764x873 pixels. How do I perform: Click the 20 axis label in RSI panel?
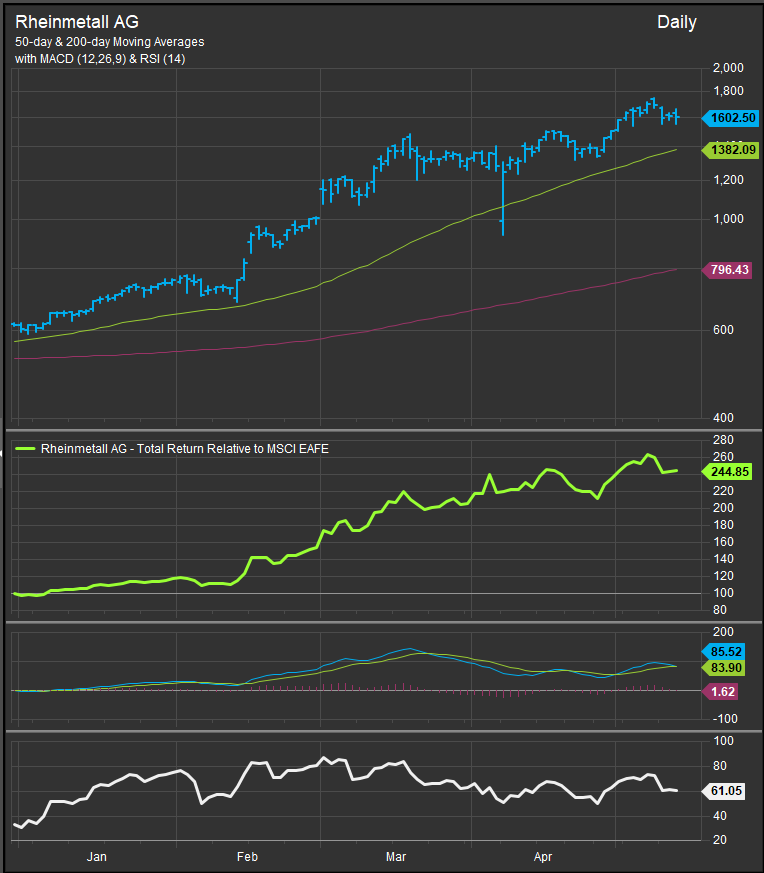[720, 840]
